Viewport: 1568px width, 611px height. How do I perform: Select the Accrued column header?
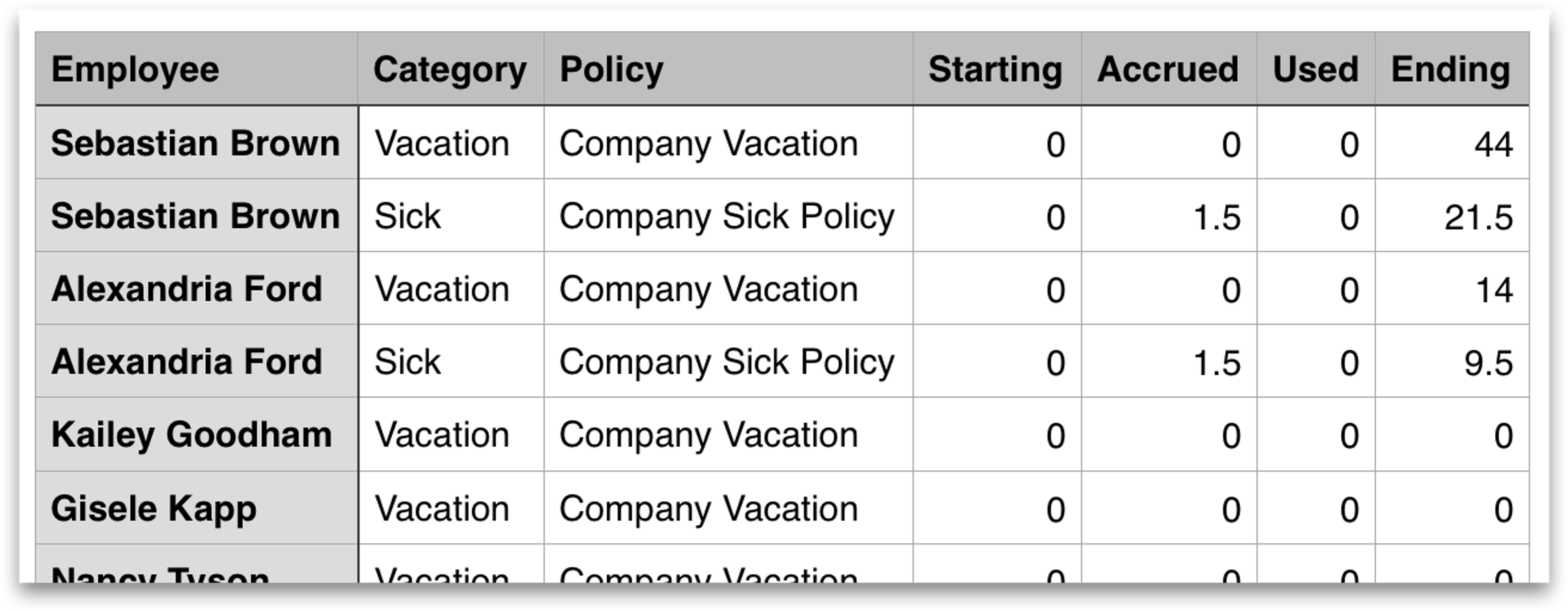1169,69
